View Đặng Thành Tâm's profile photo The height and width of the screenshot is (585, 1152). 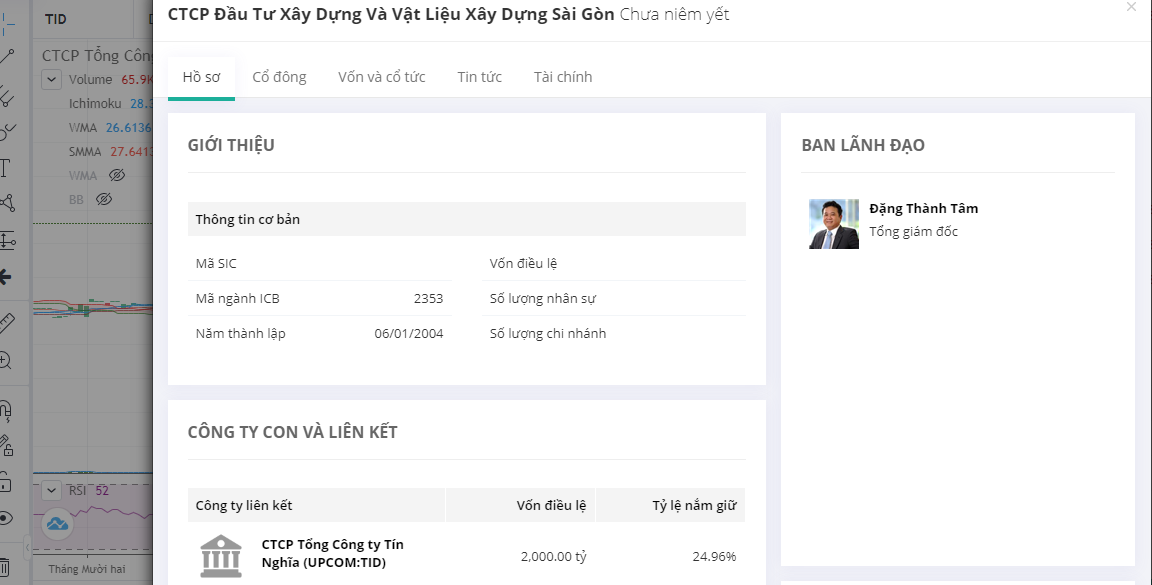click(x=833, y=224)
